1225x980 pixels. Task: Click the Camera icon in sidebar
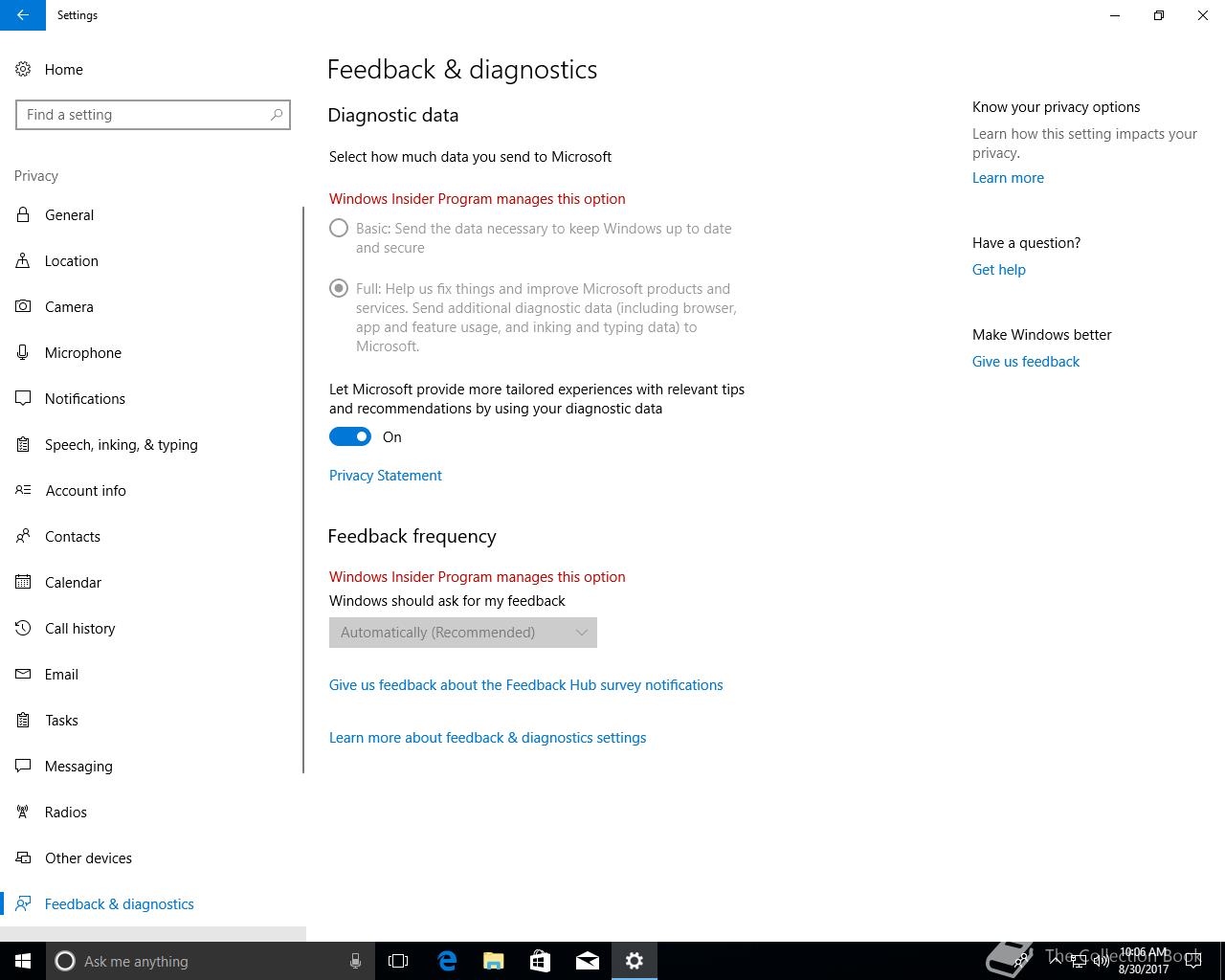tap(23, 306)
